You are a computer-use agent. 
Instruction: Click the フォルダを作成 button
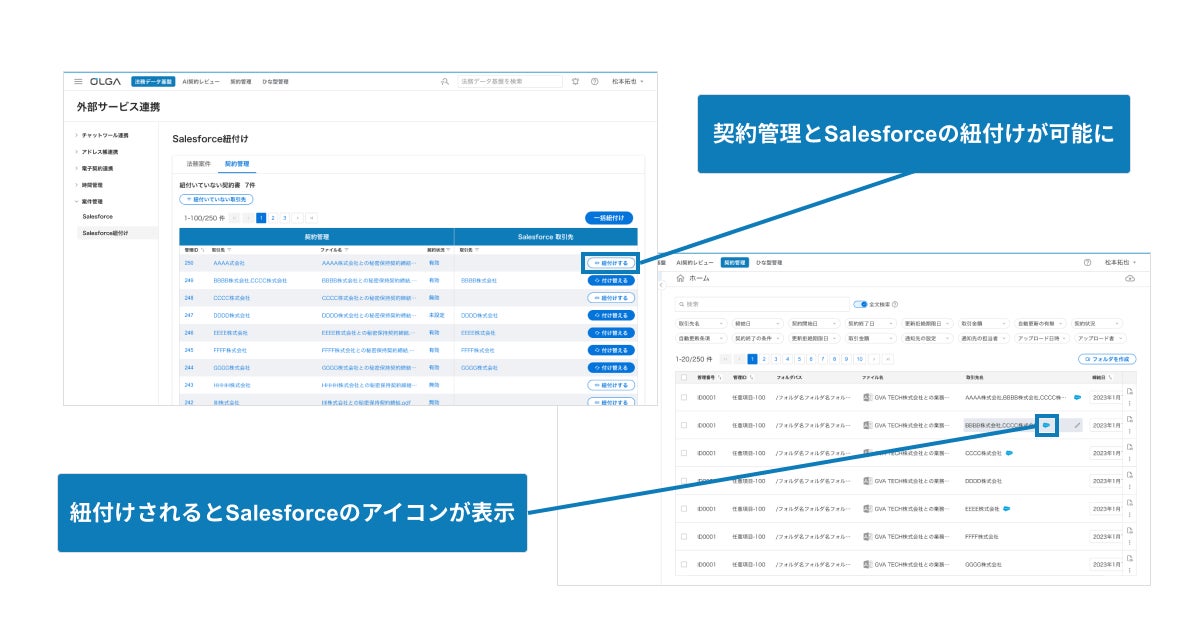pos(1107,358)
